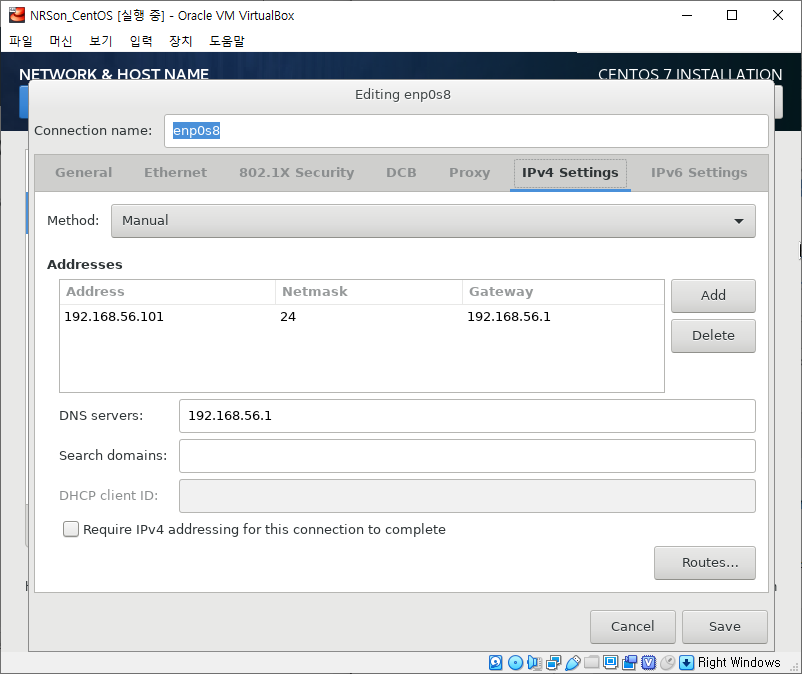
Task: Maximize the VirtualBox window
Action: 732,15
